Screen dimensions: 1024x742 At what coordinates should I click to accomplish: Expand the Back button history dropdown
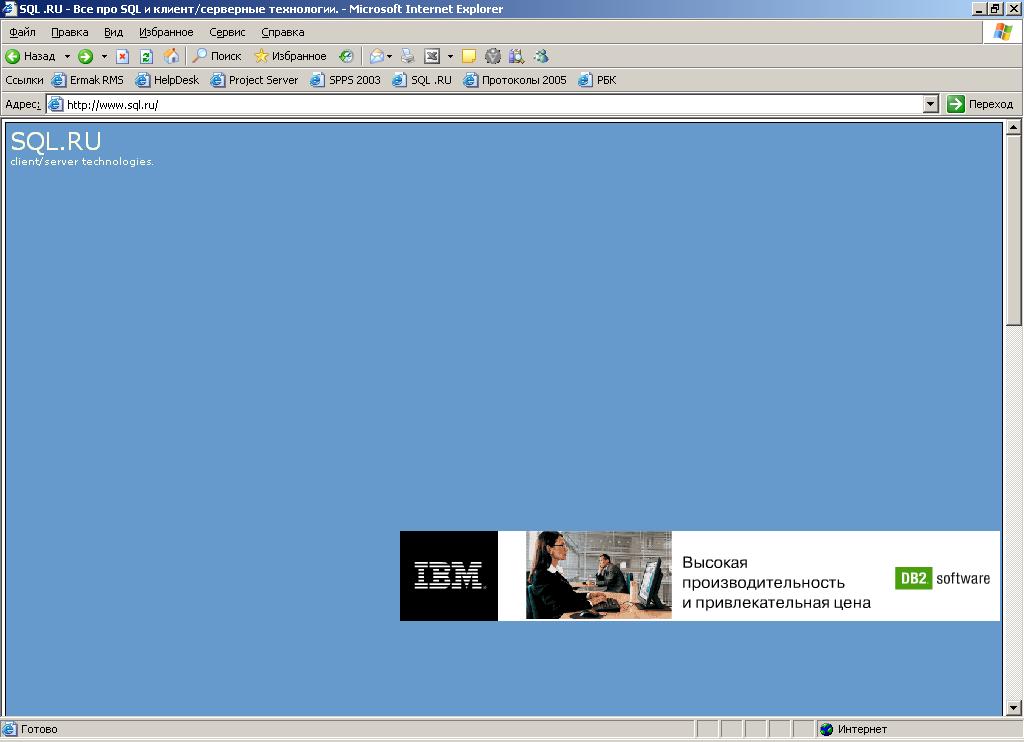[67, 56]
